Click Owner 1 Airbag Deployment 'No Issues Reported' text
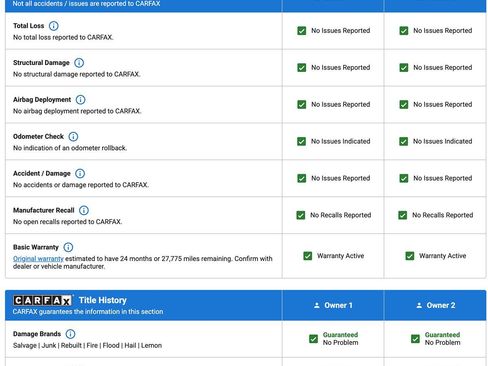488x366 pixels. [x=341, y=105]
